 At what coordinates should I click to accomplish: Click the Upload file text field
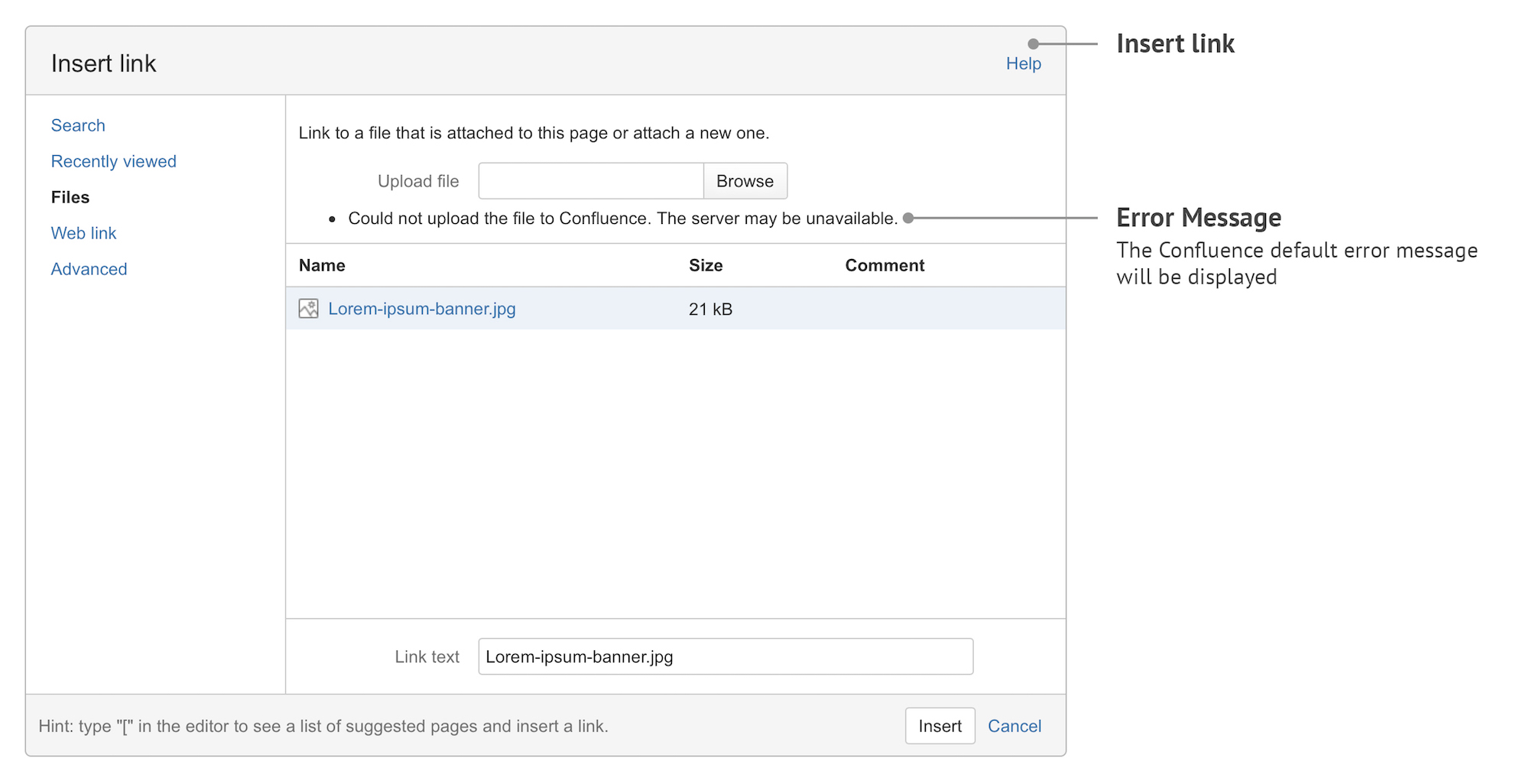[590, 181]
